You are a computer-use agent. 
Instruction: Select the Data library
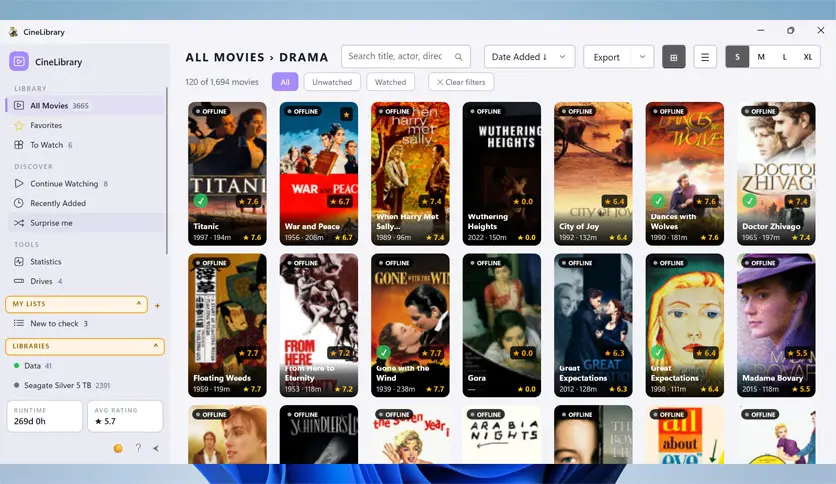point(85,366)
